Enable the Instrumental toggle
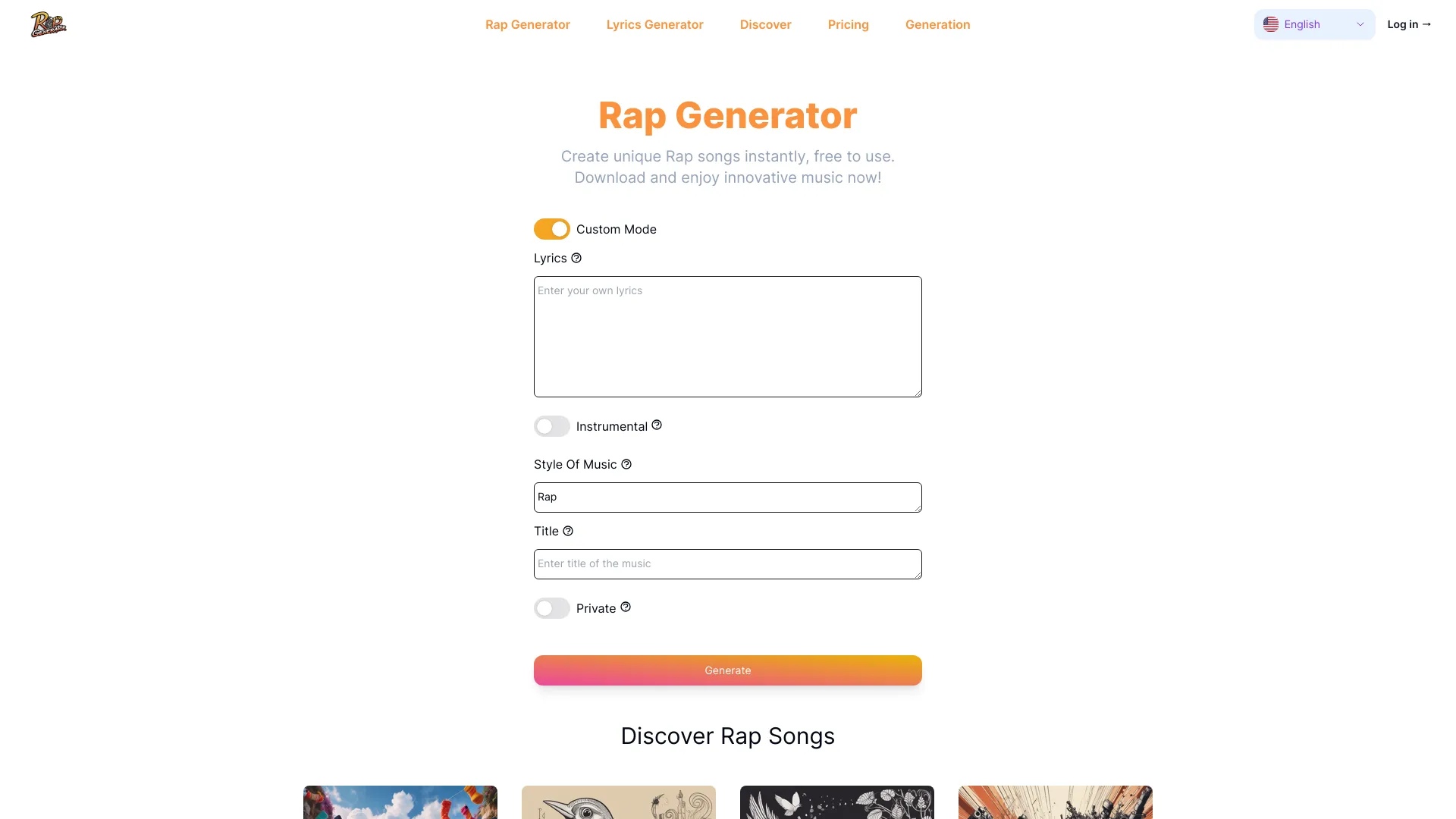Viewport: 1456px width, 819px height. (552, 426)
